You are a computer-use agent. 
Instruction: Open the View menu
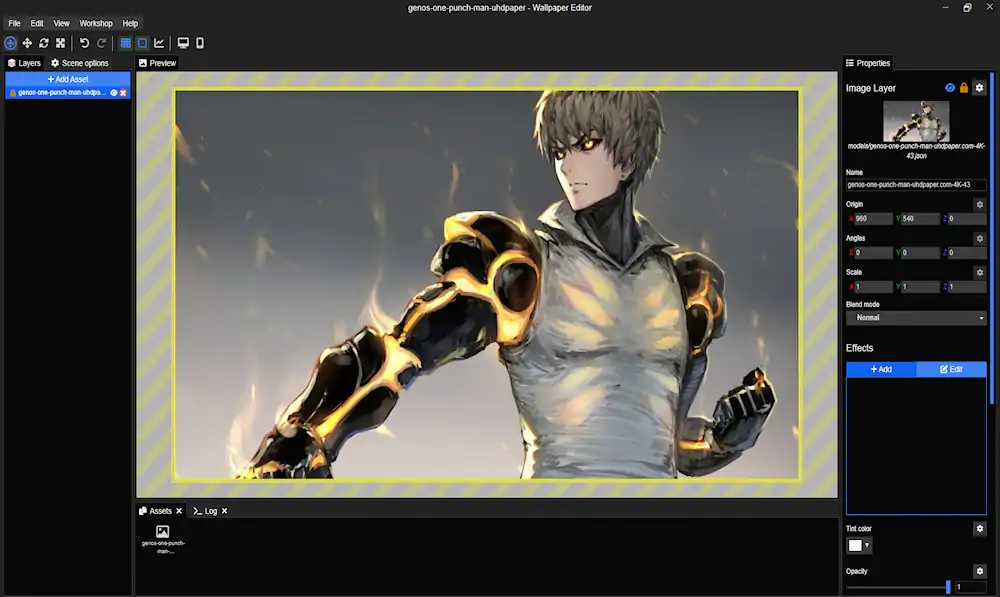pos(61,24)
